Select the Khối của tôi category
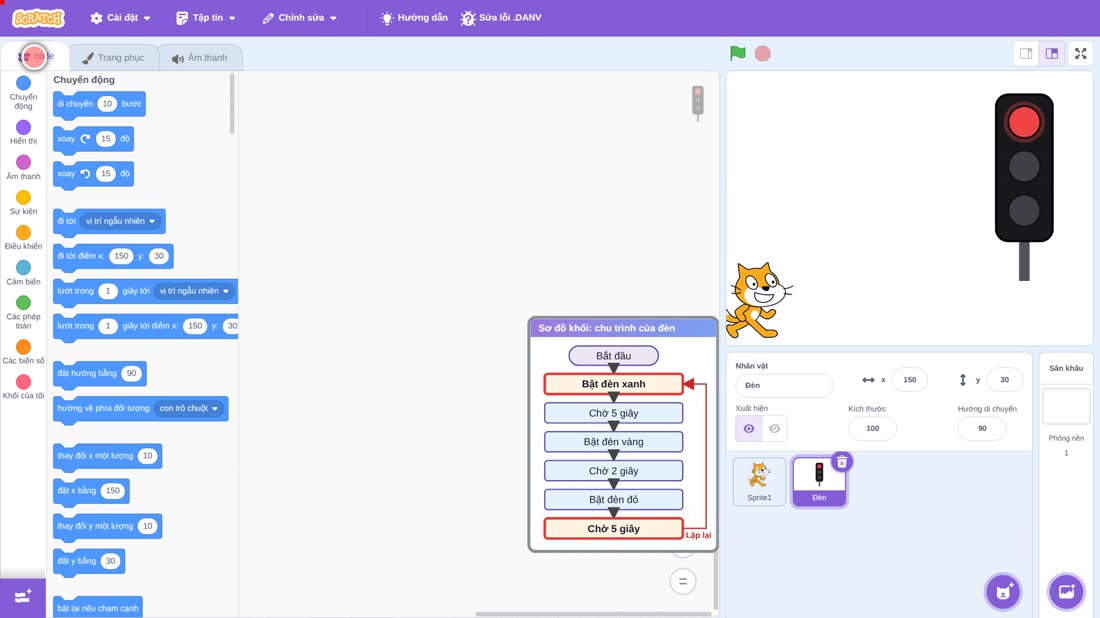Viewport: 1100px width, 618px height. [x=23, y=387]
